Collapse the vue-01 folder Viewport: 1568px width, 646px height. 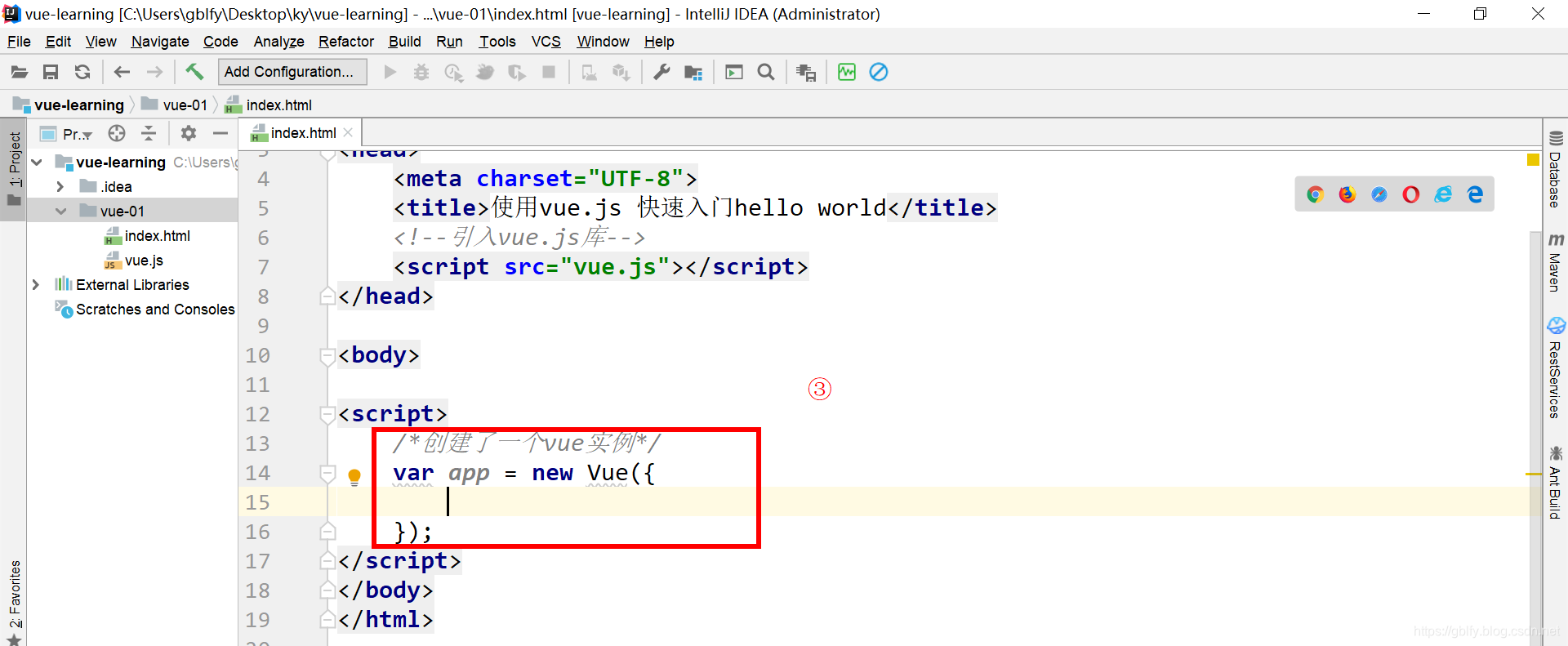60,212
